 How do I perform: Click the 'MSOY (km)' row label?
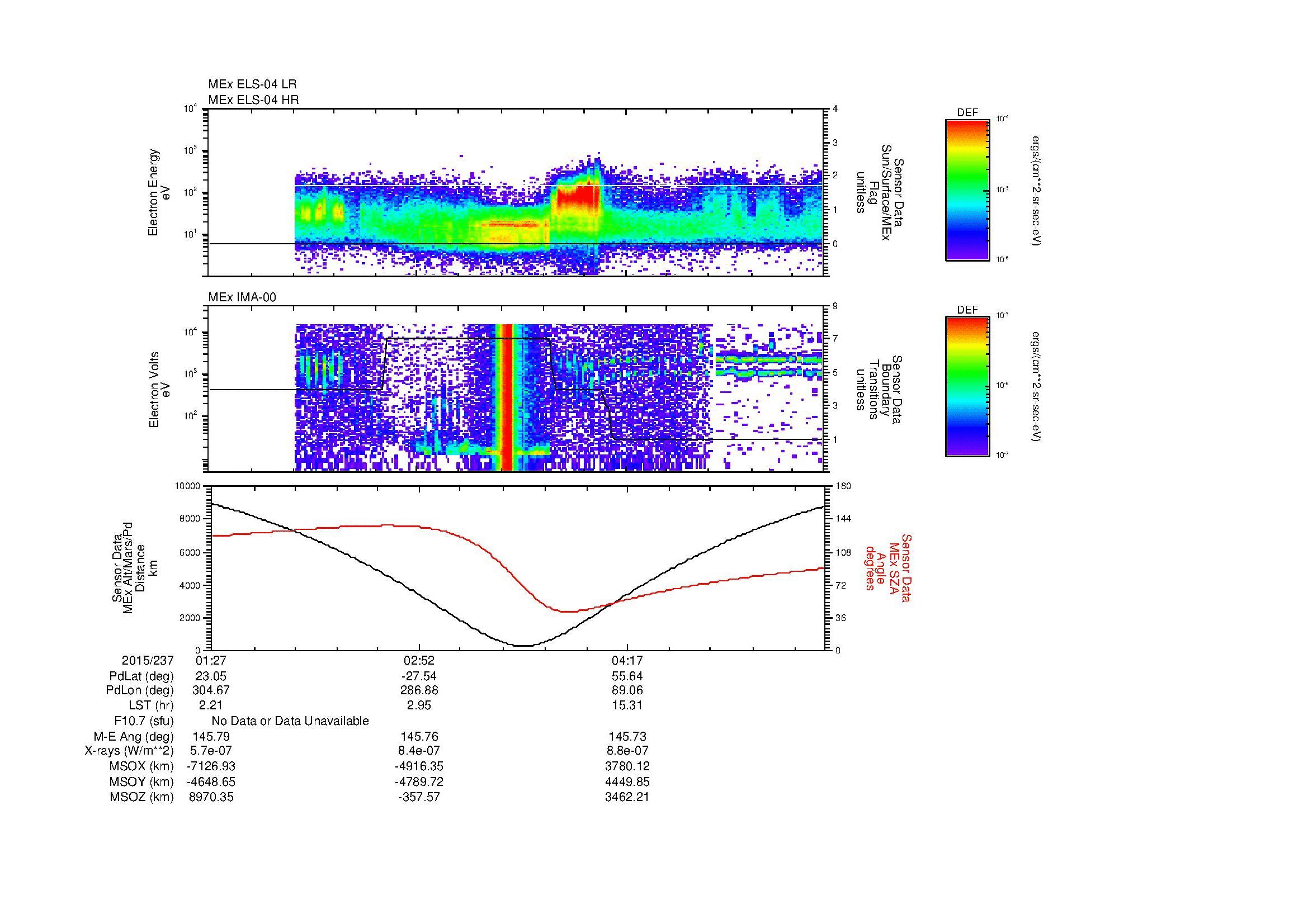pyautogui.click(x=141, y=782)
